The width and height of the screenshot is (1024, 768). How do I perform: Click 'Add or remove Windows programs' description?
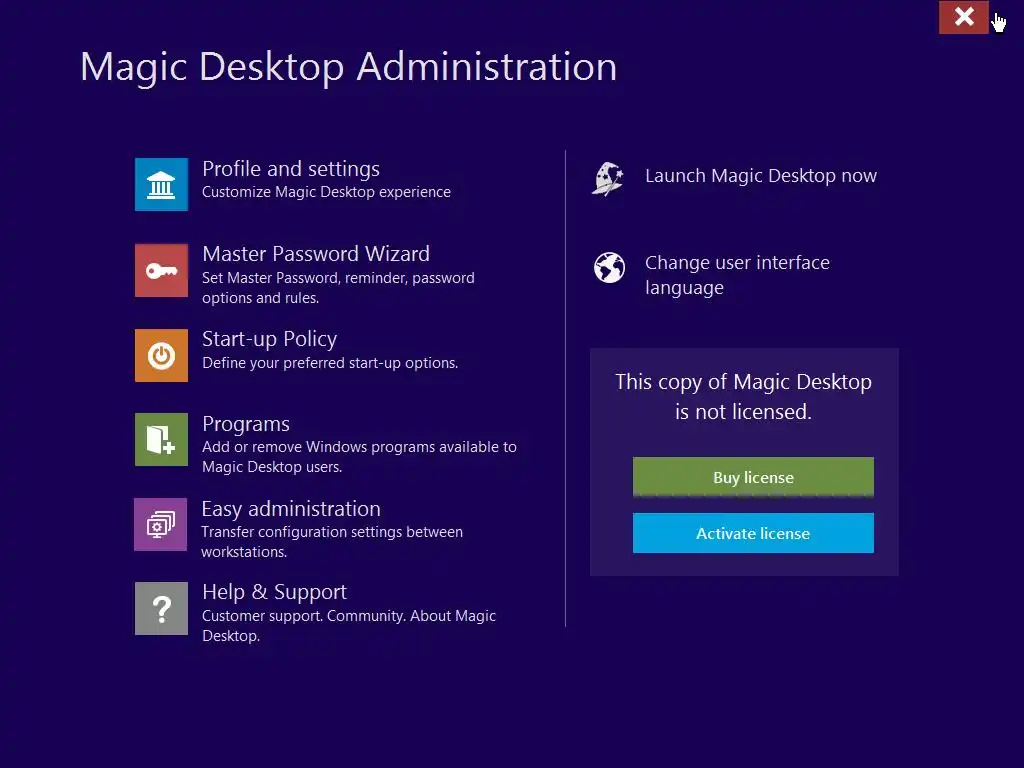click(359, 456)
